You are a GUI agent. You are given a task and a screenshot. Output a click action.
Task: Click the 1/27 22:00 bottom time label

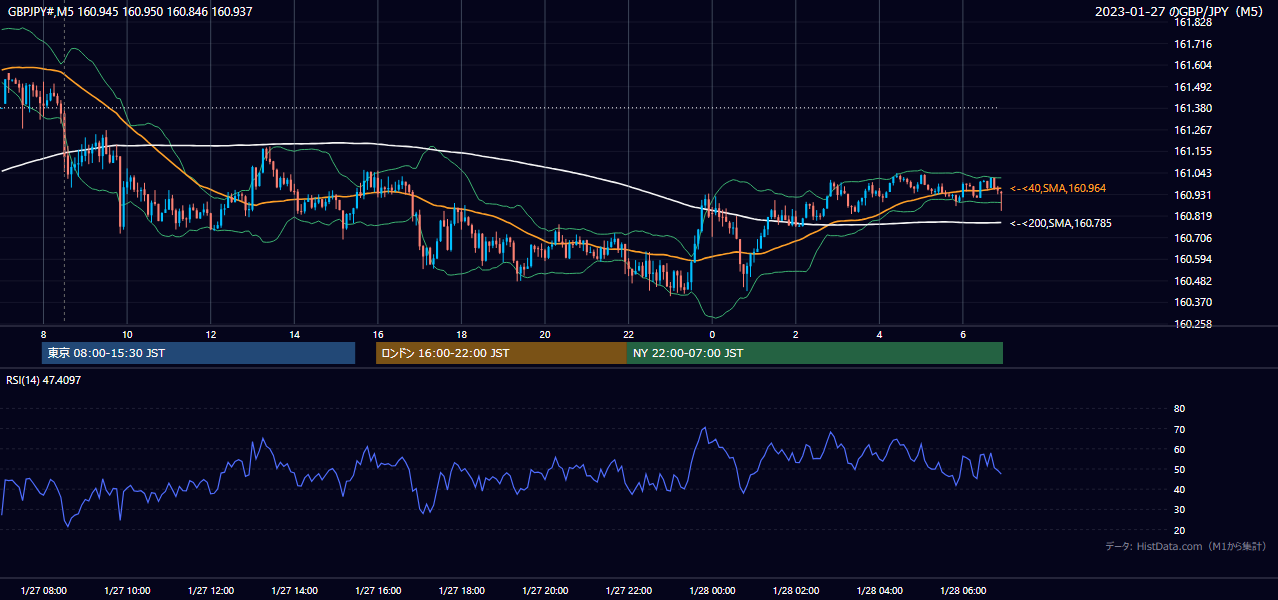click(628, 591)
